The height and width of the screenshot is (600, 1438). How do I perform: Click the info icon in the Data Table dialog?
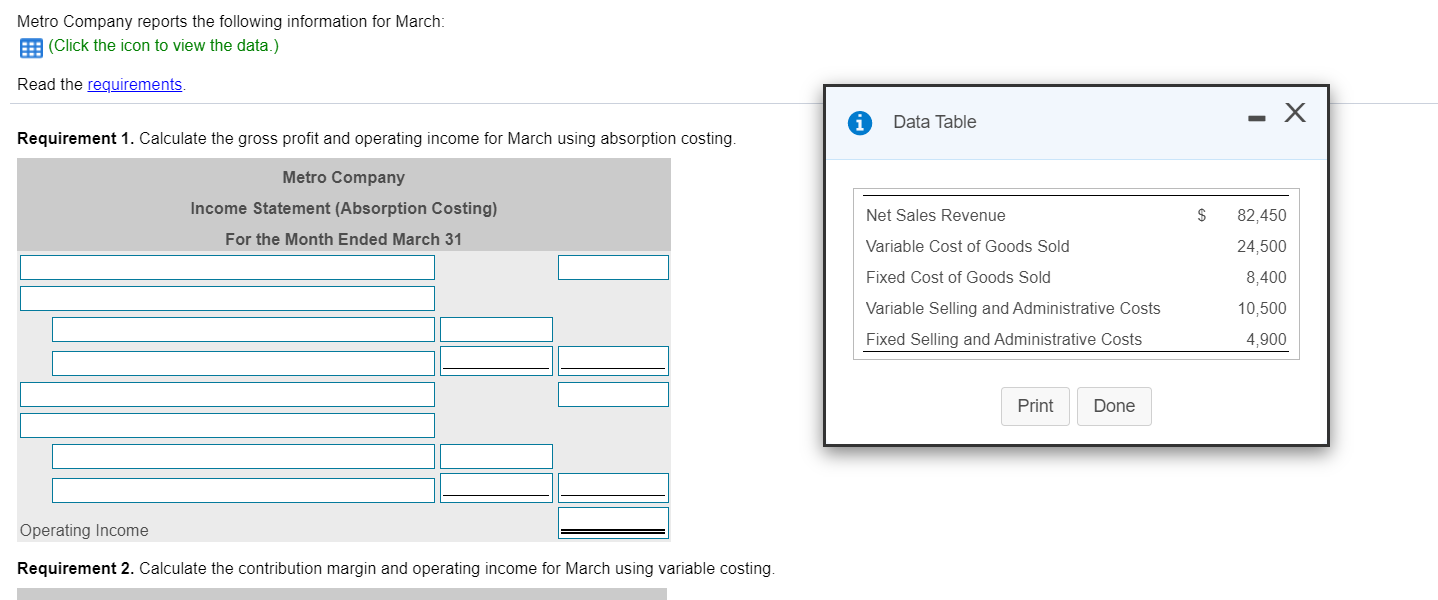click(860, 122)
